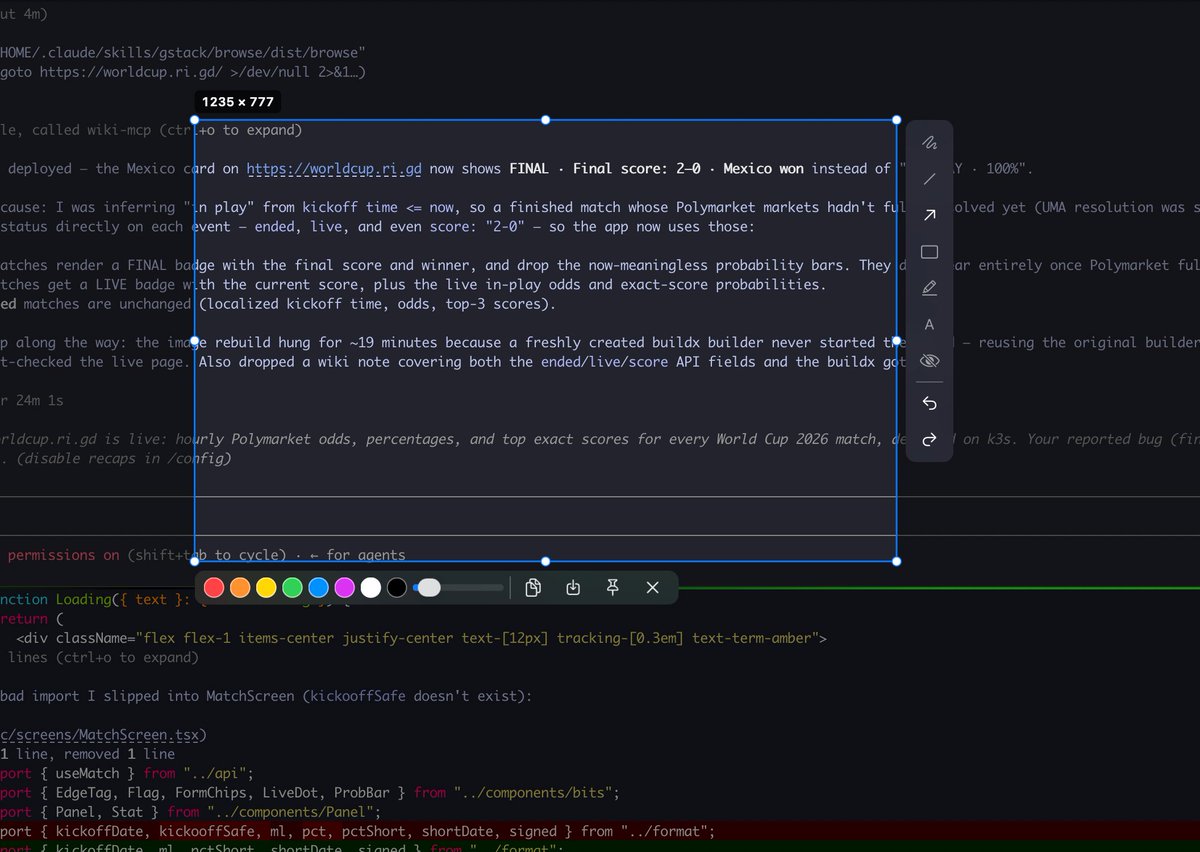Click the "(disable recaps in /config)" text
1200x852 pixels.
[125, 459]
